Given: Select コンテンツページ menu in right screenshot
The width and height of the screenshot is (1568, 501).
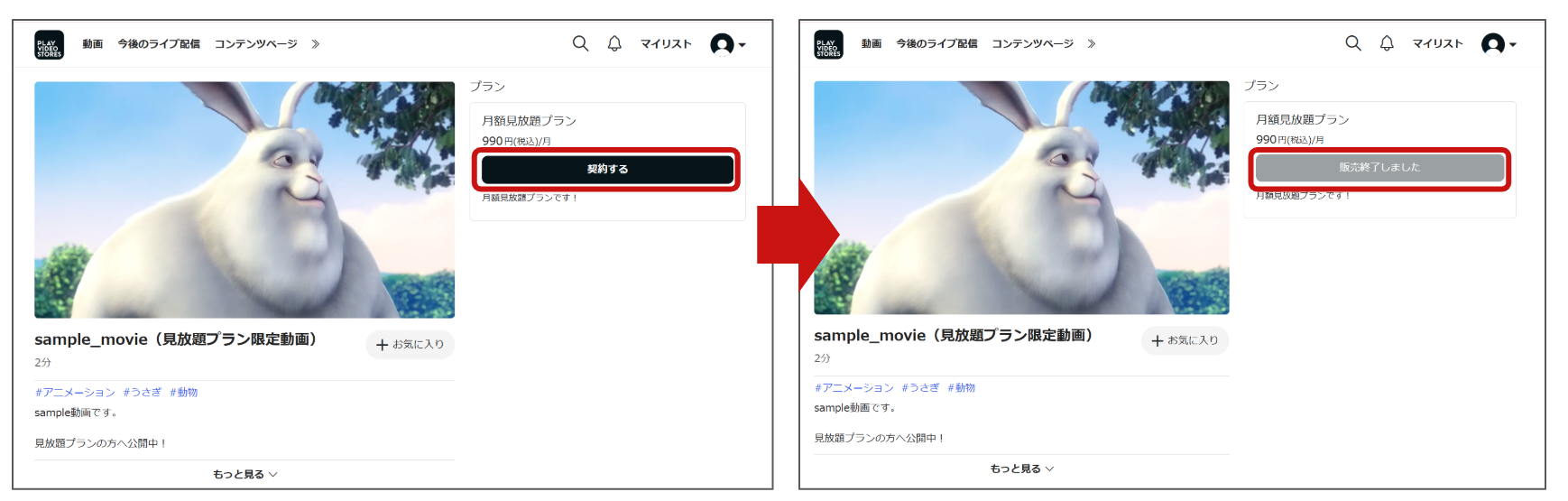Looking at the screenshot, I should [x=1032, y=43].
